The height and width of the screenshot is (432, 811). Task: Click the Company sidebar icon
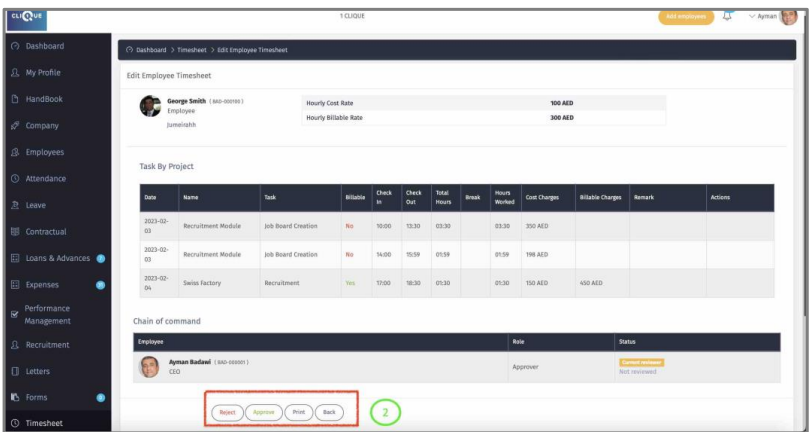15,126
